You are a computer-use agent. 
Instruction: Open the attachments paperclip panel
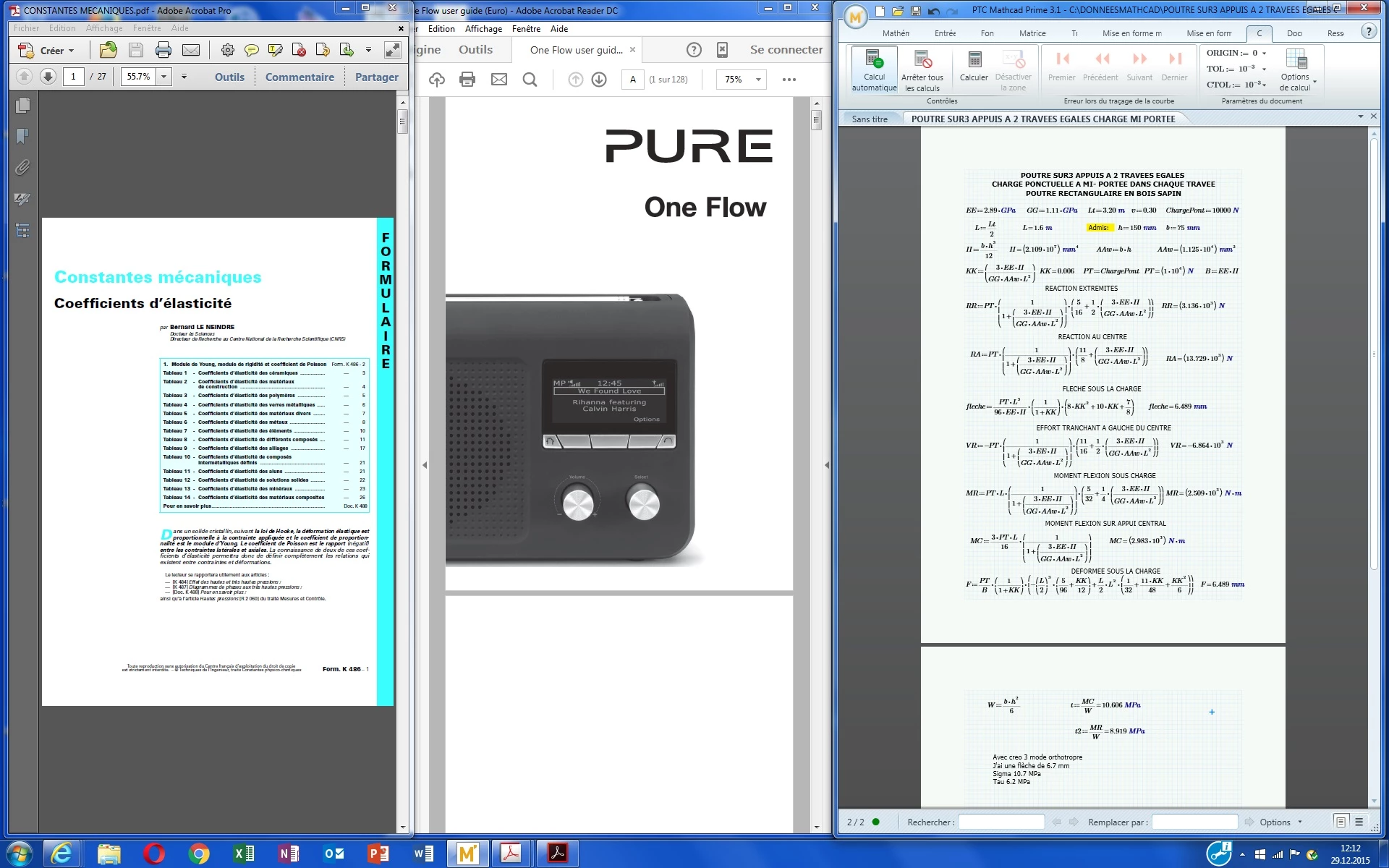point(22,168)
